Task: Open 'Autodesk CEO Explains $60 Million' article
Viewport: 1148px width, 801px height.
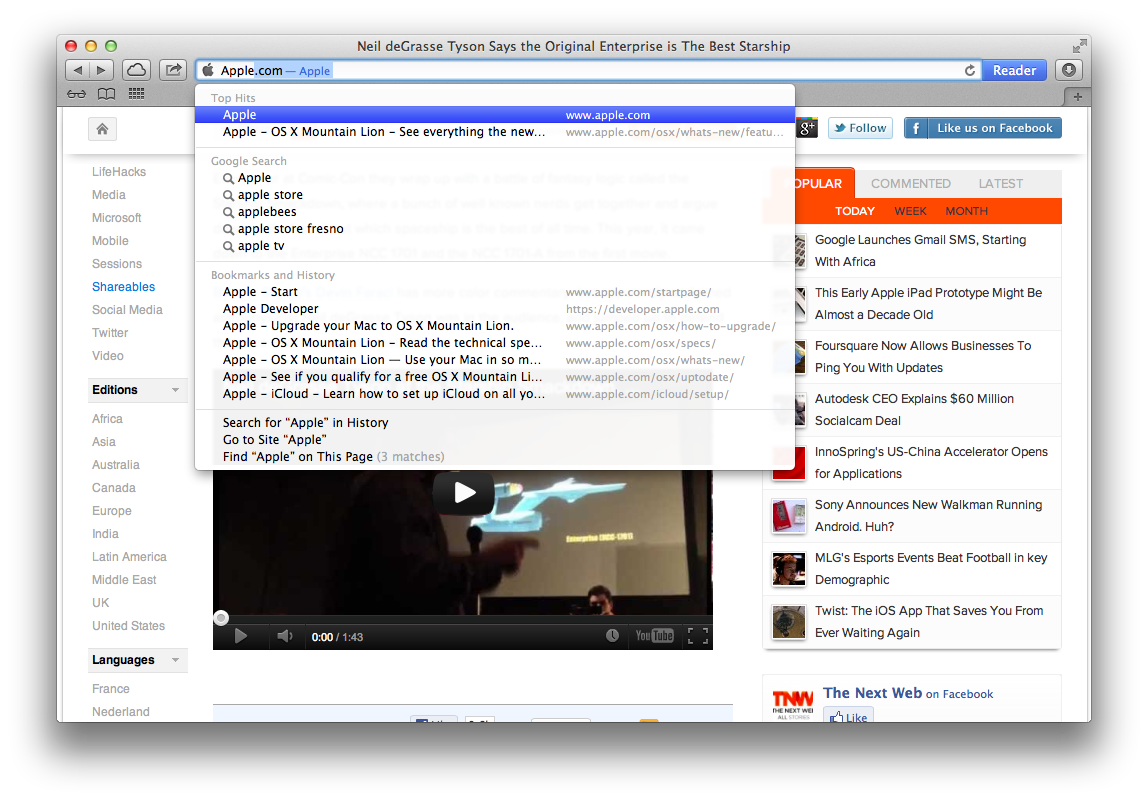Action: click(914, 410)
